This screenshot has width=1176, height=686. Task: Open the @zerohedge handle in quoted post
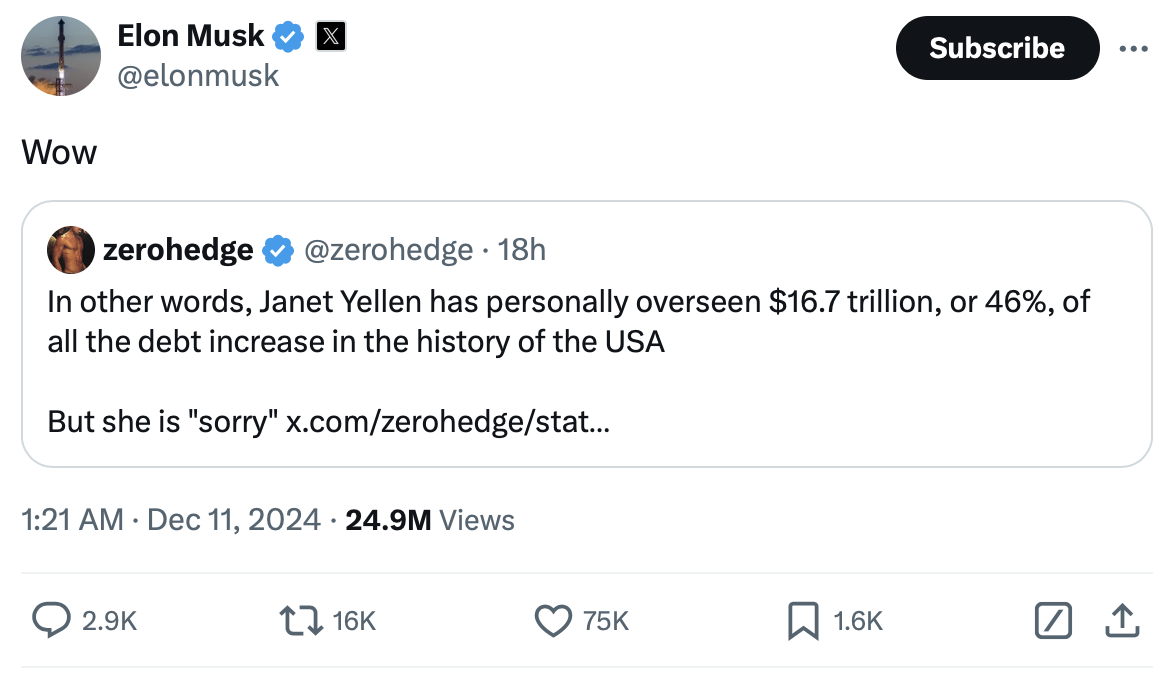point(387,250)
